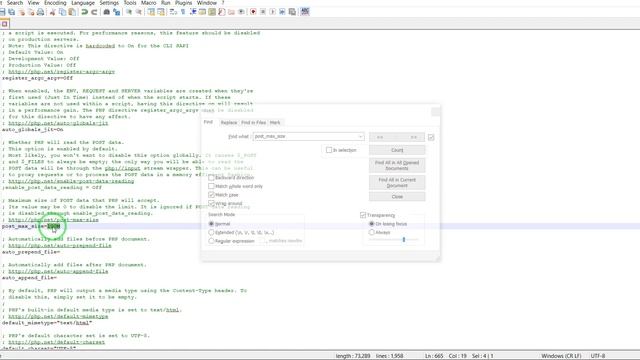Toggle Synchronize Vertical Scrolling icon

pyautogui.click(x=151, y=12)
